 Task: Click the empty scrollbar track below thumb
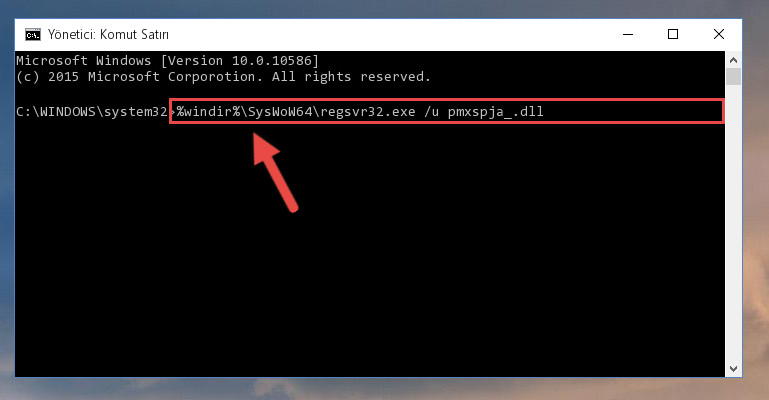733,223
